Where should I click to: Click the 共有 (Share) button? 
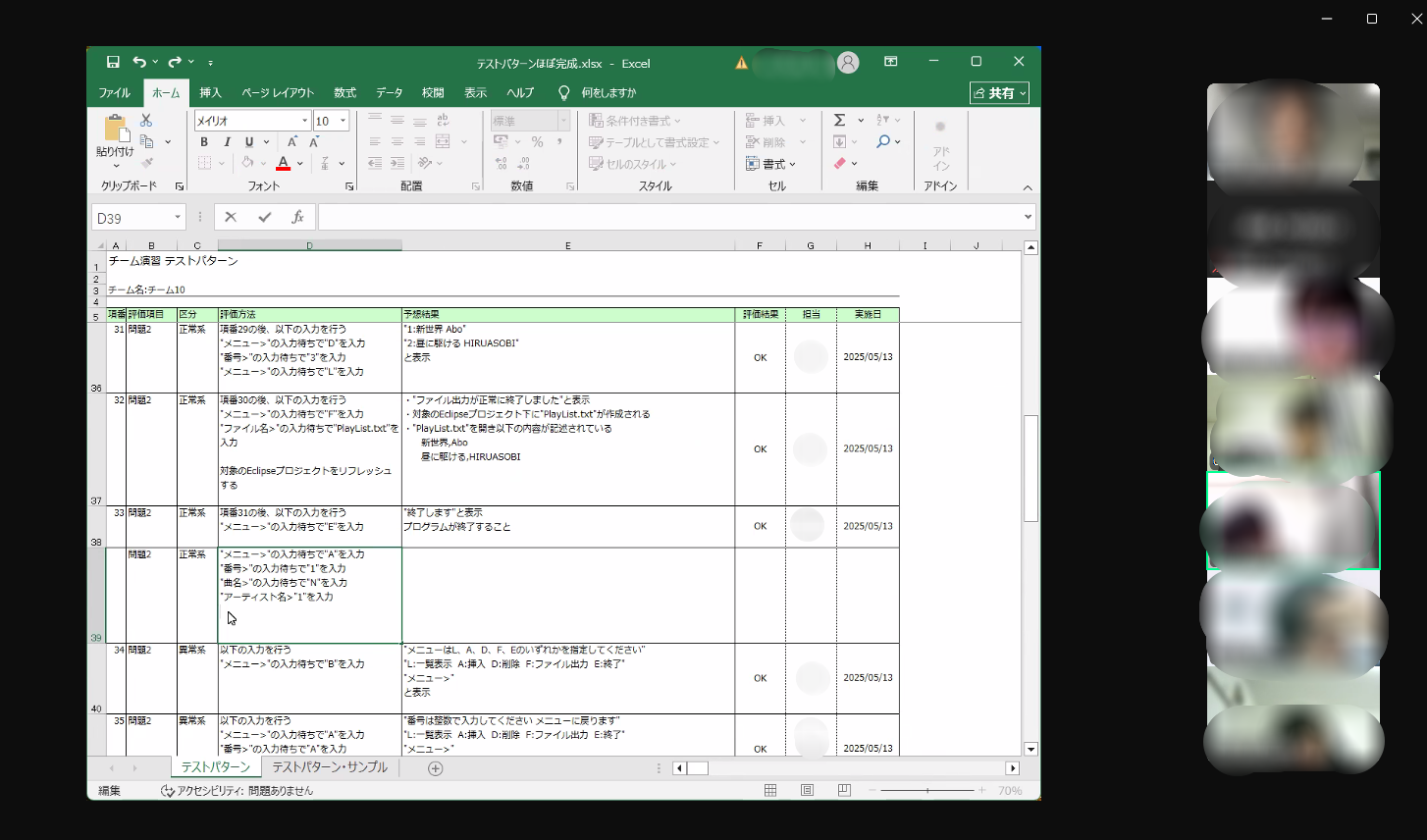click(x=999, y=93)
